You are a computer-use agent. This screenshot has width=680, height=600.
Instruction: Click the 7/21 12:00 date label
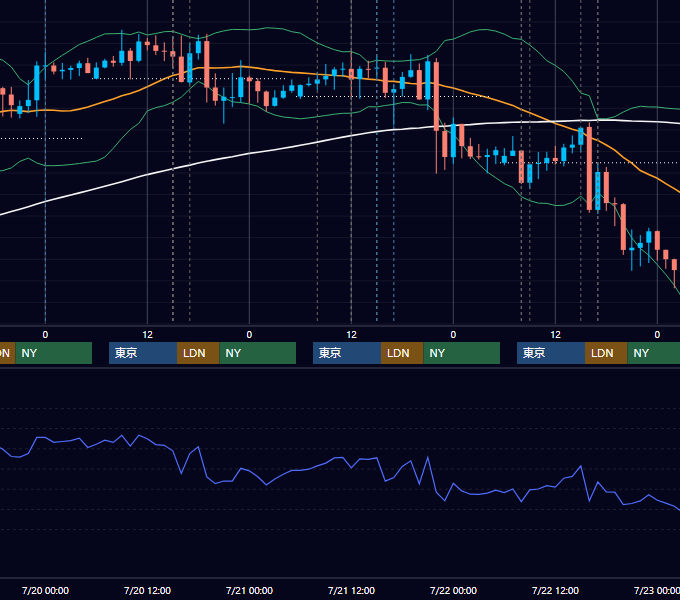click(351, 590)
